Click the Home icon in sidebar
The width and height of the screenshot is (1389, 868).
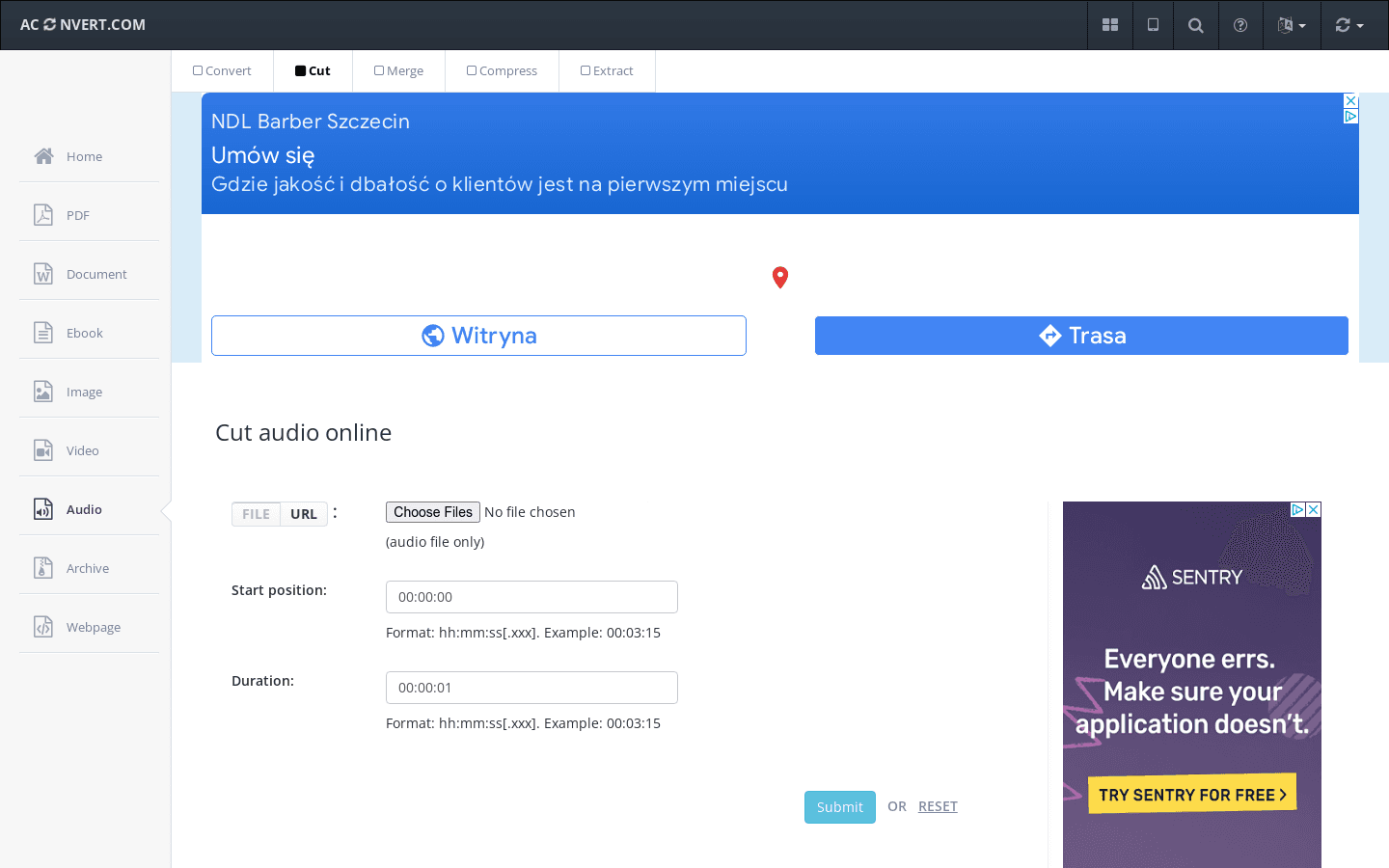[x=43, y=156]
